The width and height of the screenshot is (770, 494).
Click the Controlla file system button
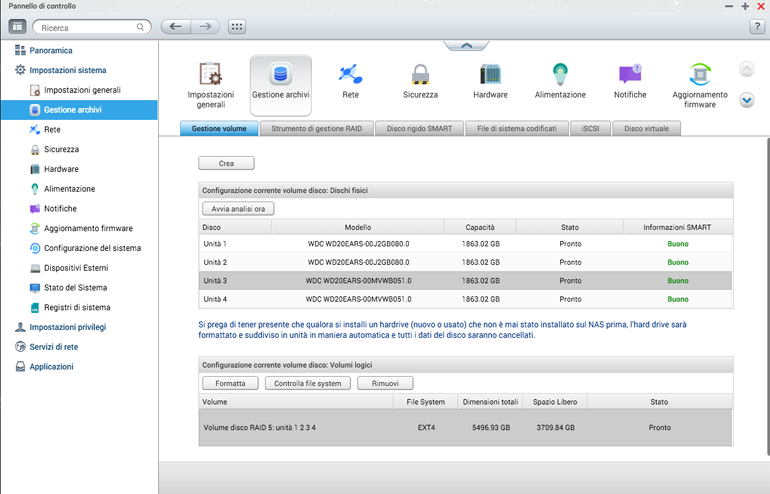click(307, 383)
